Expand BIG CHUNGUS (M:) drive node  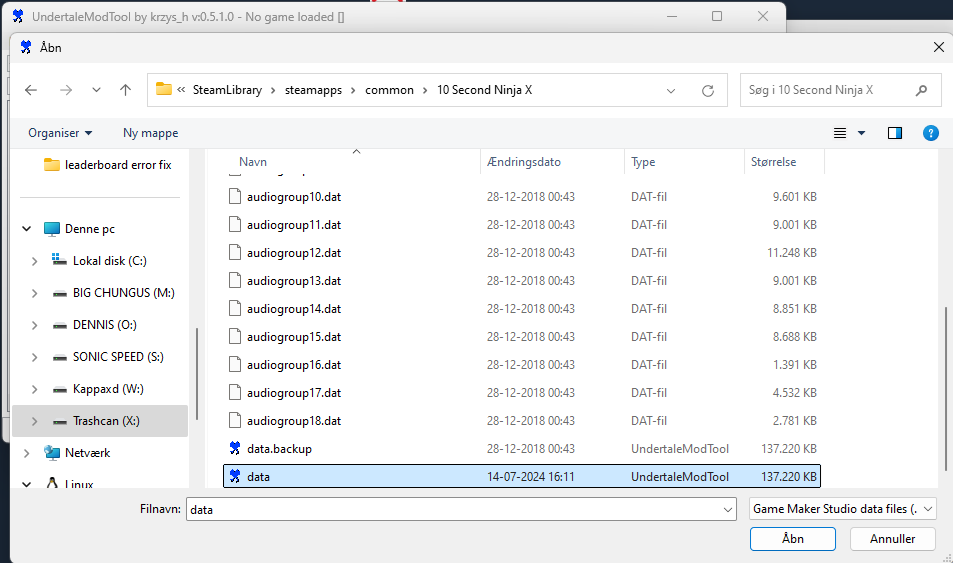(35, 293)
